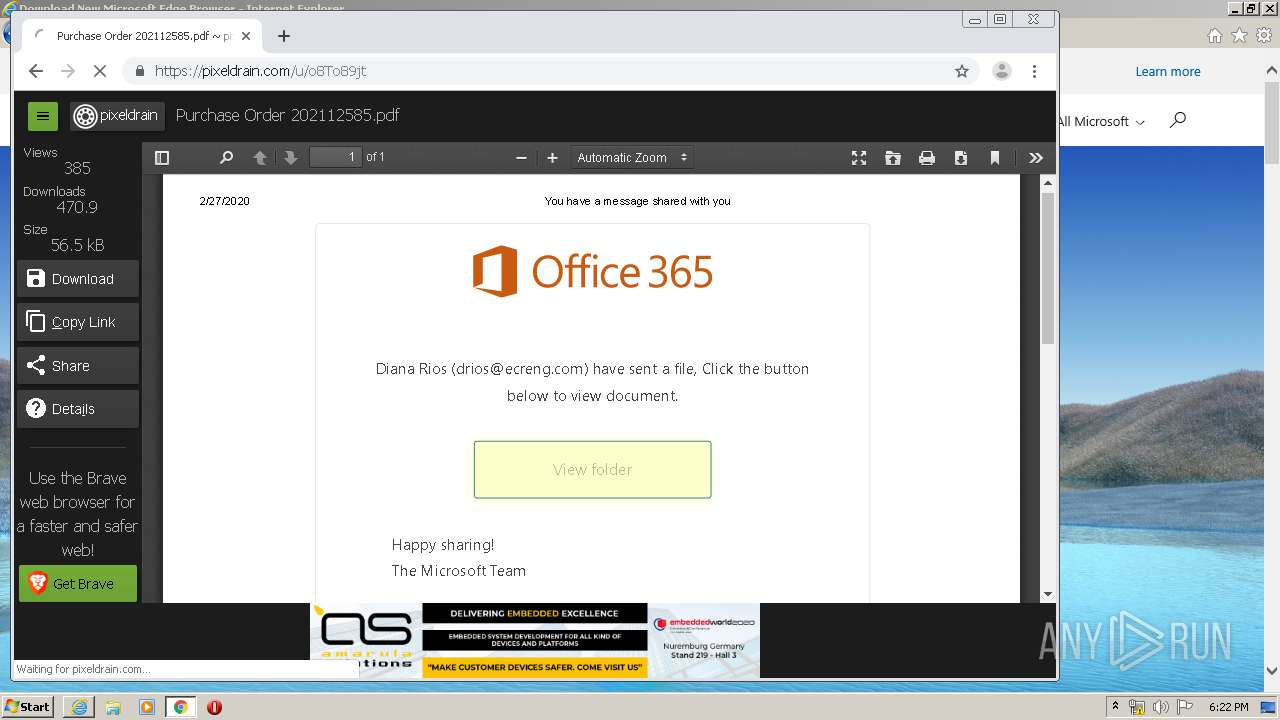The height and width of the screenshot is (720, 1280).
Task: Print the PDF document
Action: coord(927,158)
